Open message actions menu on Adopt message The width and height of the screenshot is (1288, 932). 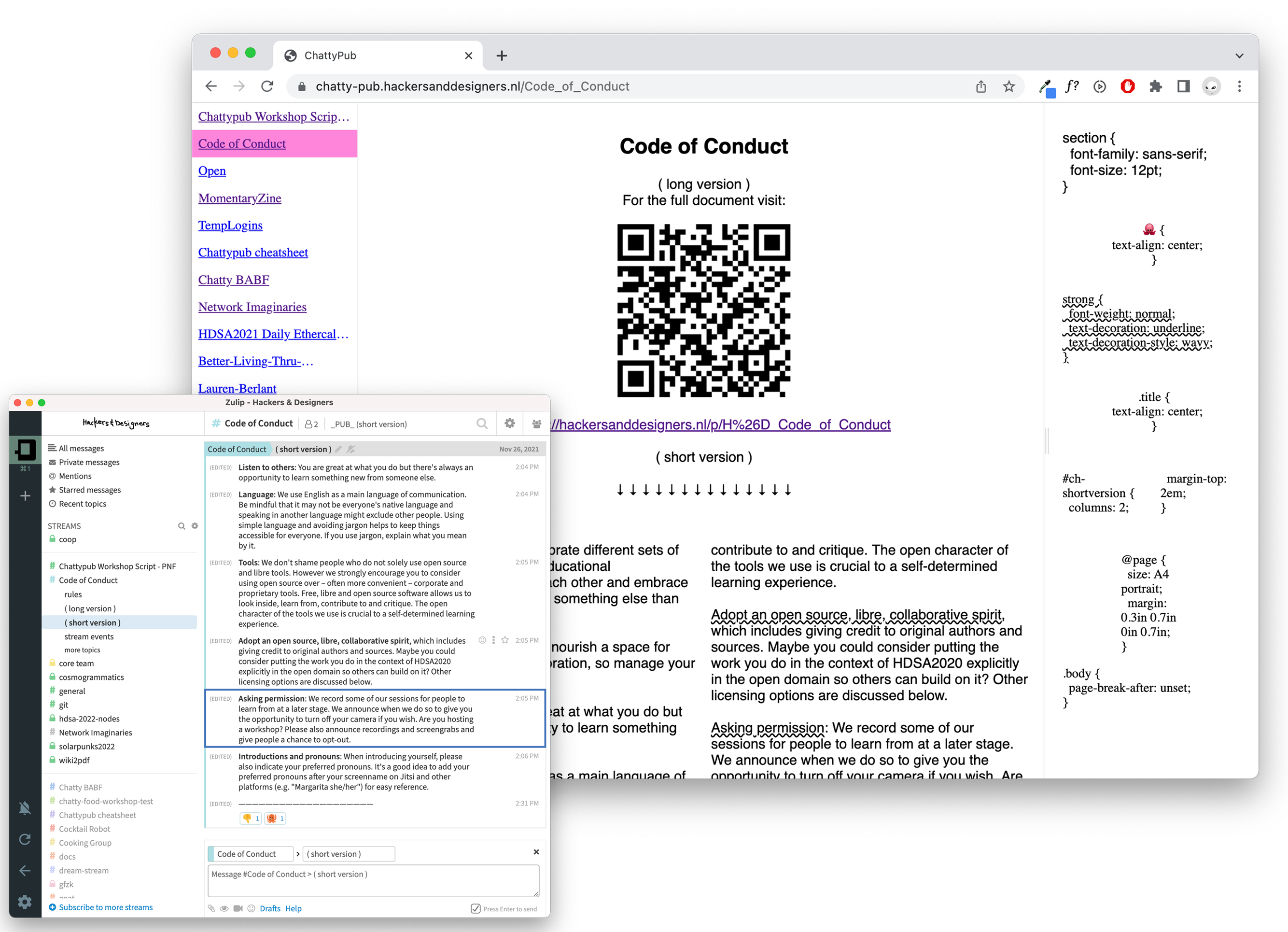pos(493,640)
